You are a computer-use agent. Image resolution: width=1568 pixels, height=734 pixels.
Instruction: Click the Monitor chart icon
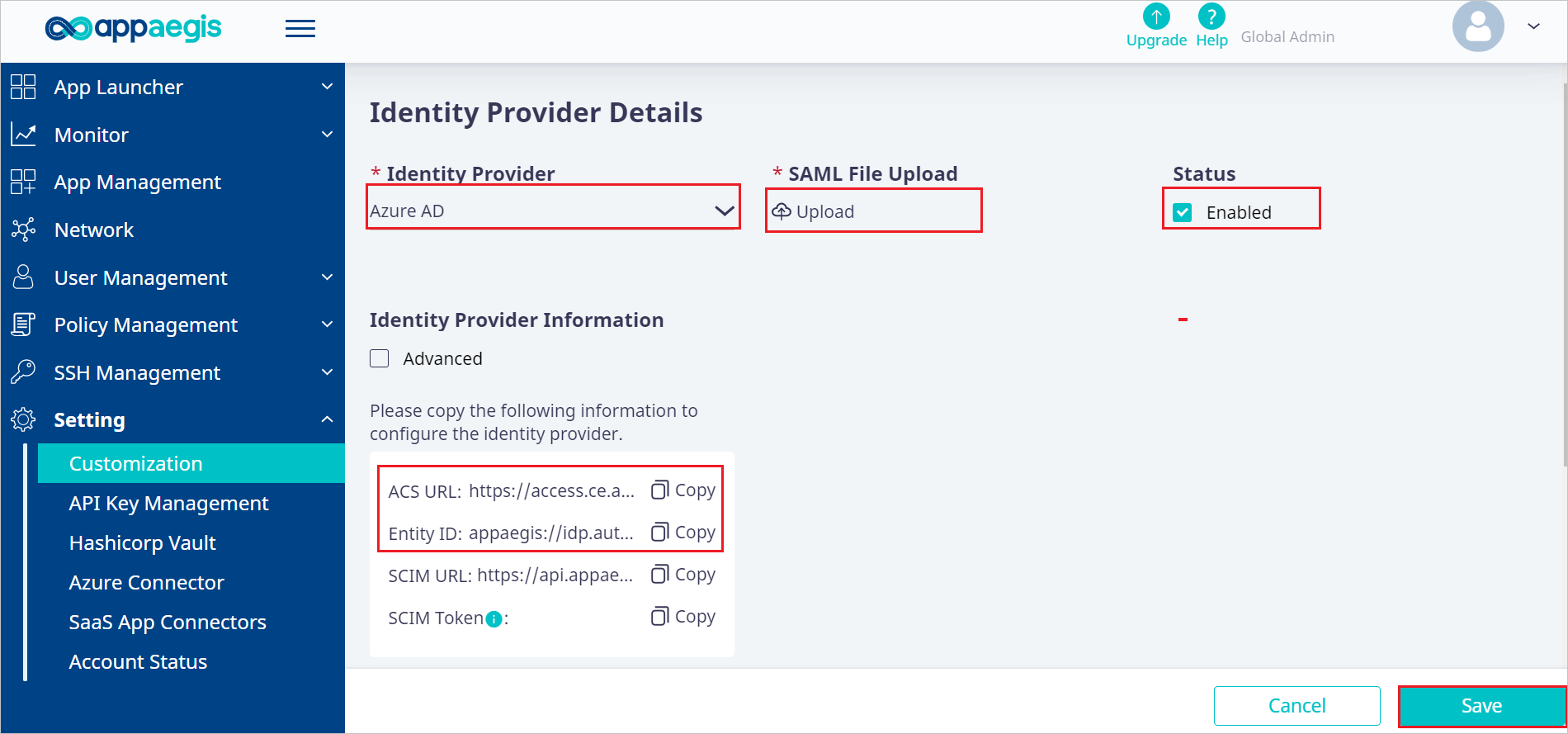[x=24, y=134]
